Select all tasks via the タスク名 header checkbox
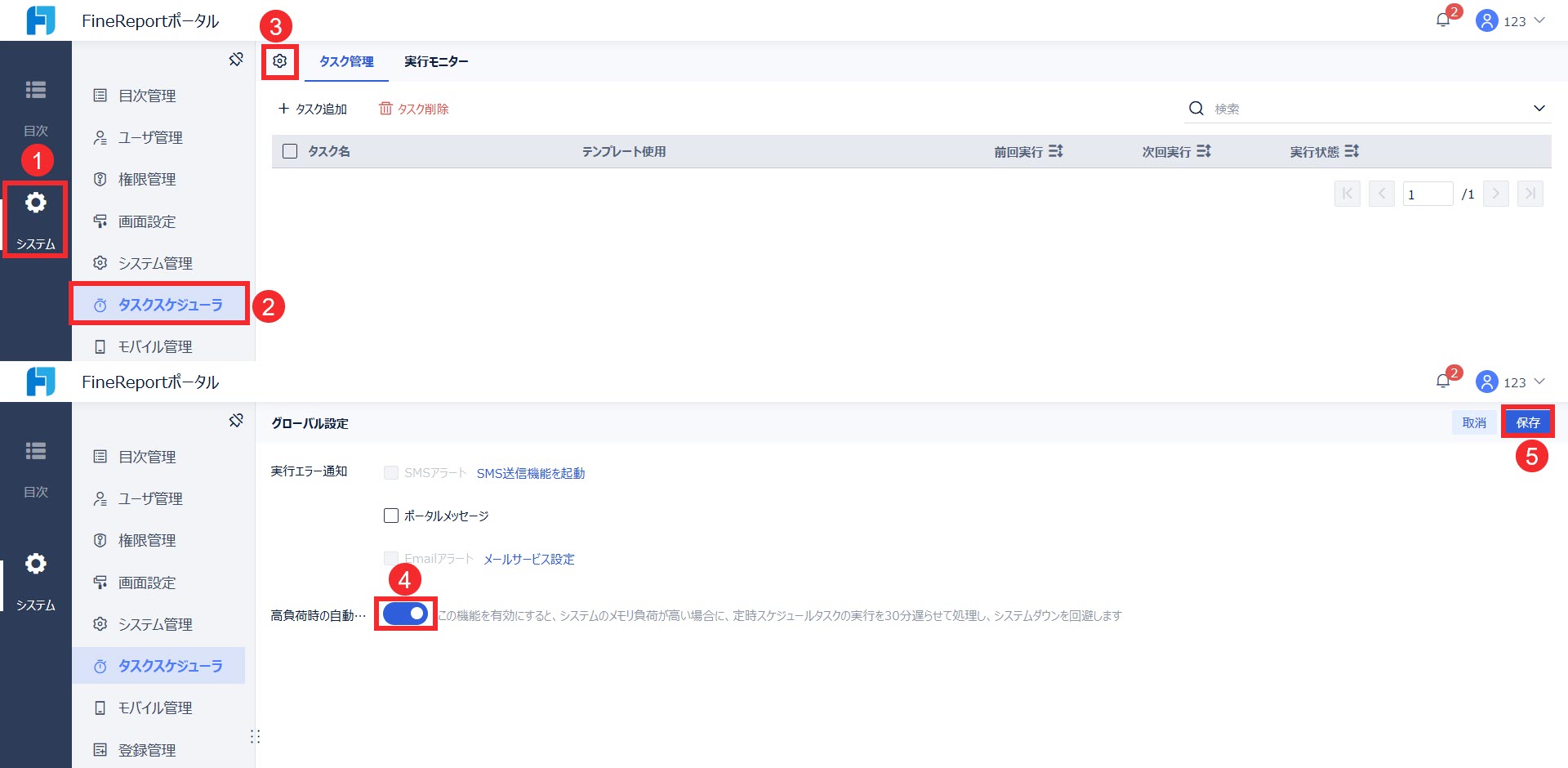Image resolution: width=1568 pixels, height=768 pixels. click(x=290, y=151)
